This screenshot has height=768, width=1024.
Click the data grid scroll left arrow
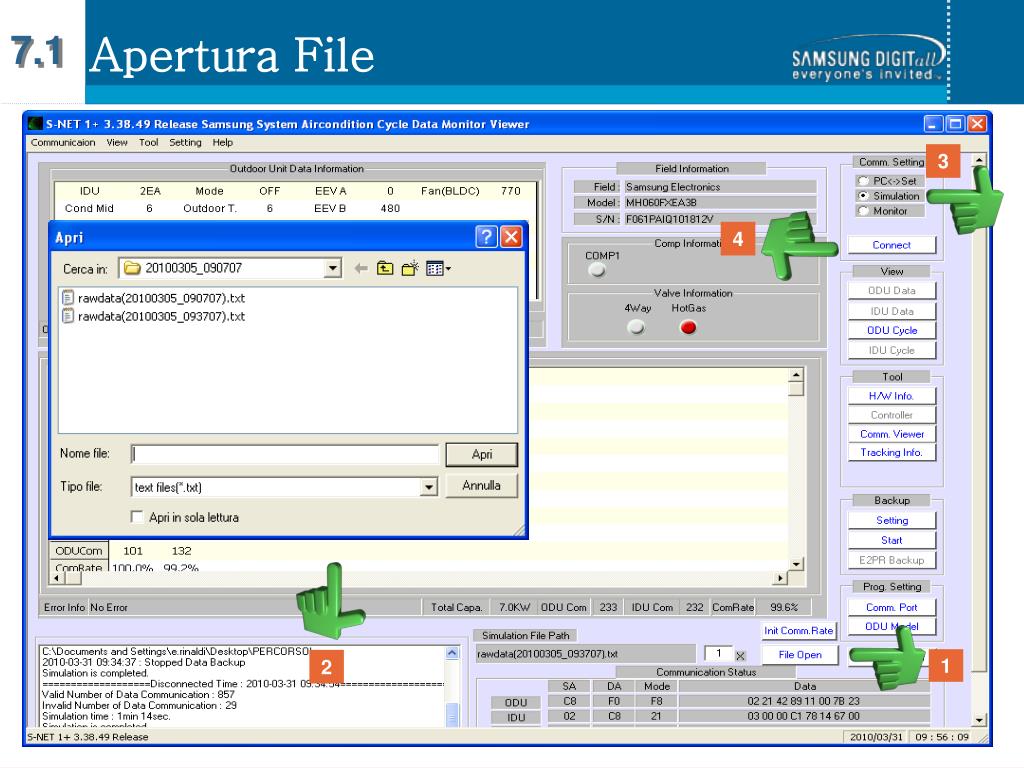[x=57, y=578]
